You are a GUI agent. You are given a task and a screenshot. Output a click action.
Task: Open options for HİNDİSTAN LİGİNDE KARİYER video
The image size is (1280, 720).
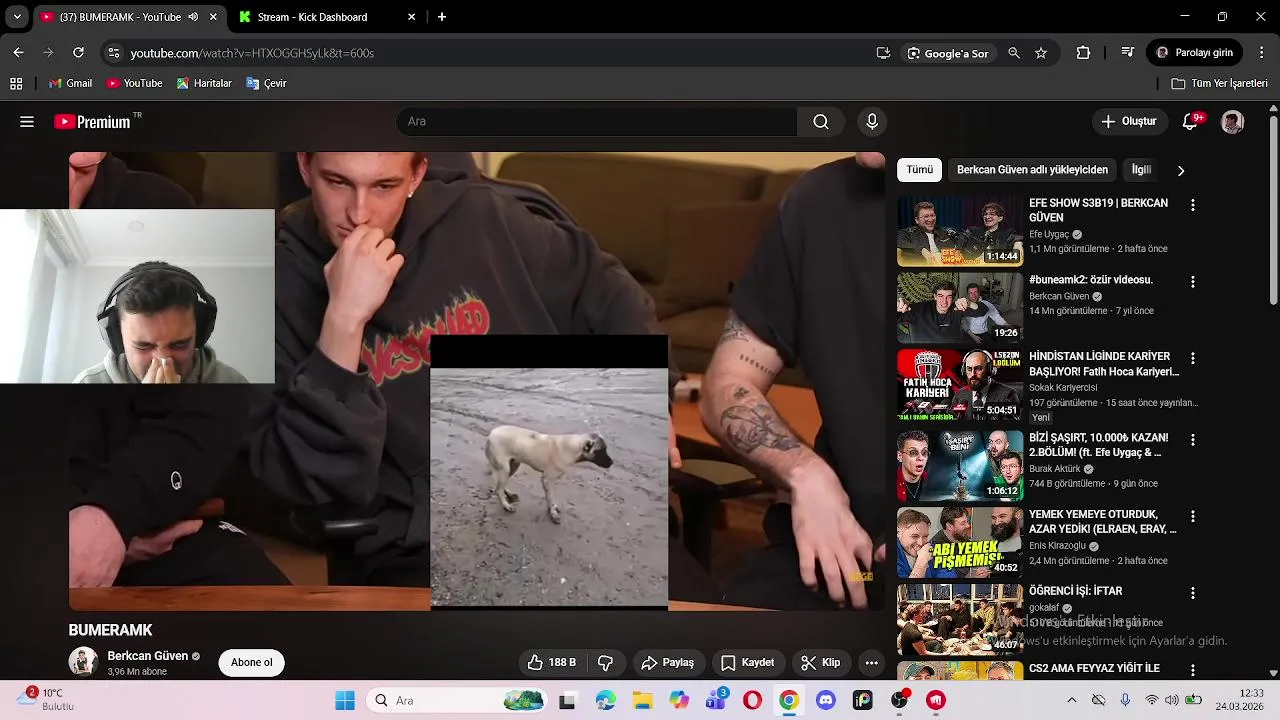point(1192,358)
